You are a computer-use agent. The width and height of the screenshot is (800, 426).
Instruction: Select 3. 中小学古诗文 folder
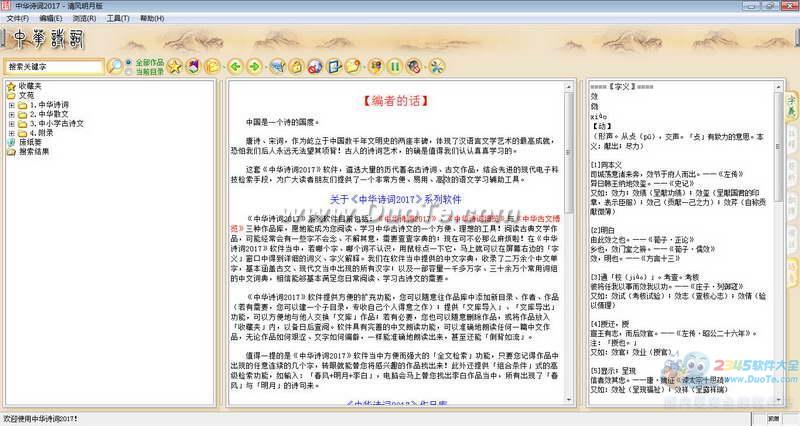57,123
